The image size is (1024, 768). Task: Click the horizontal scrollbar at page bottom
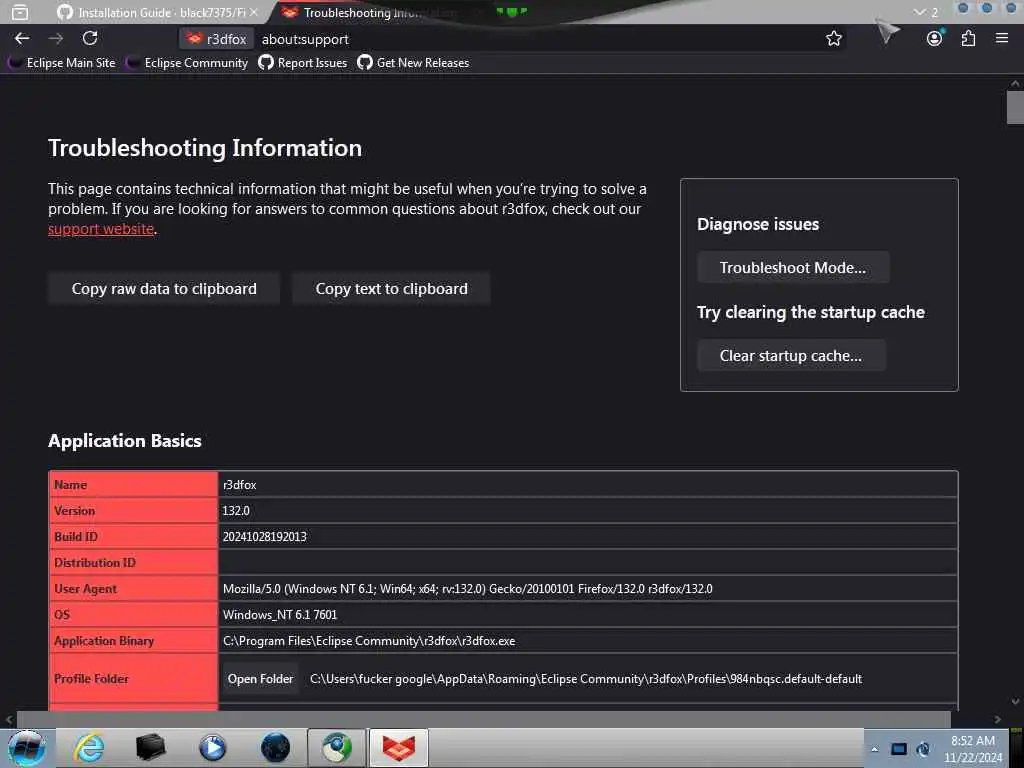pyautogui.click(x=483, y=719)
